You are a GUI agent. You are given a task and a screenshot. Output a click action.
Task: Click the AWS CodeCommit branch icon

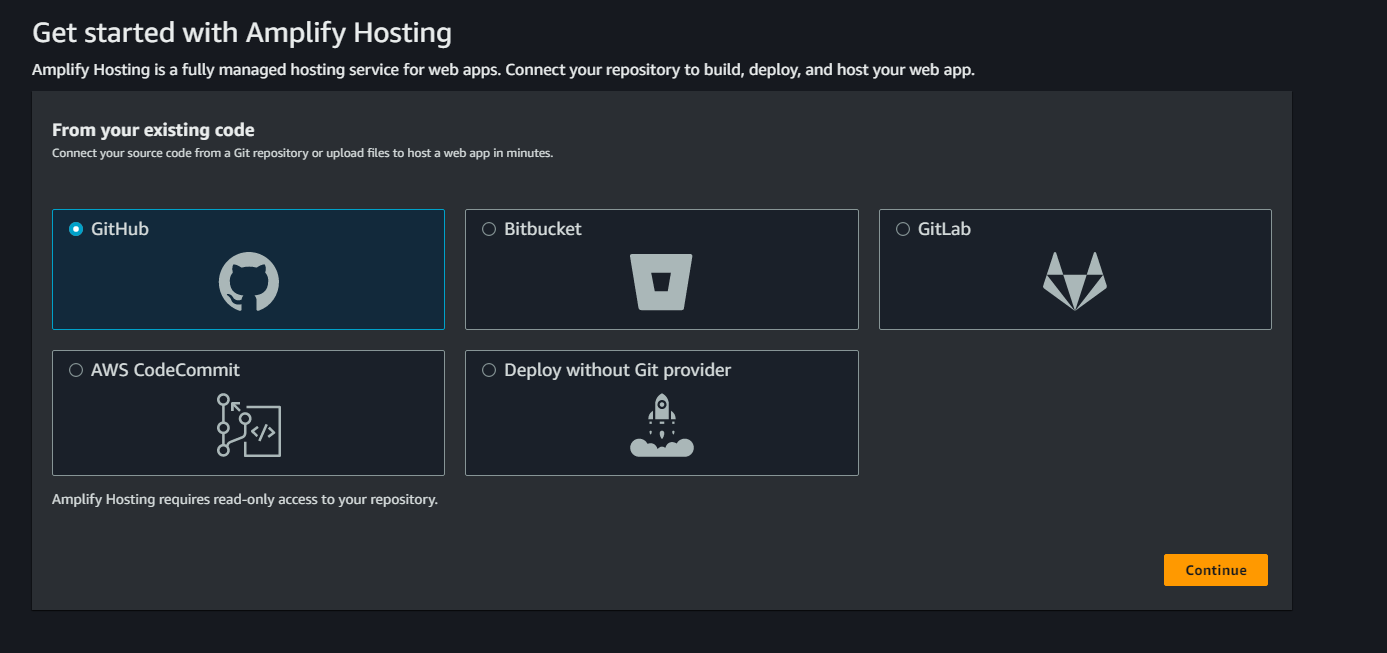pyautogui.click(x=249, y=425)
